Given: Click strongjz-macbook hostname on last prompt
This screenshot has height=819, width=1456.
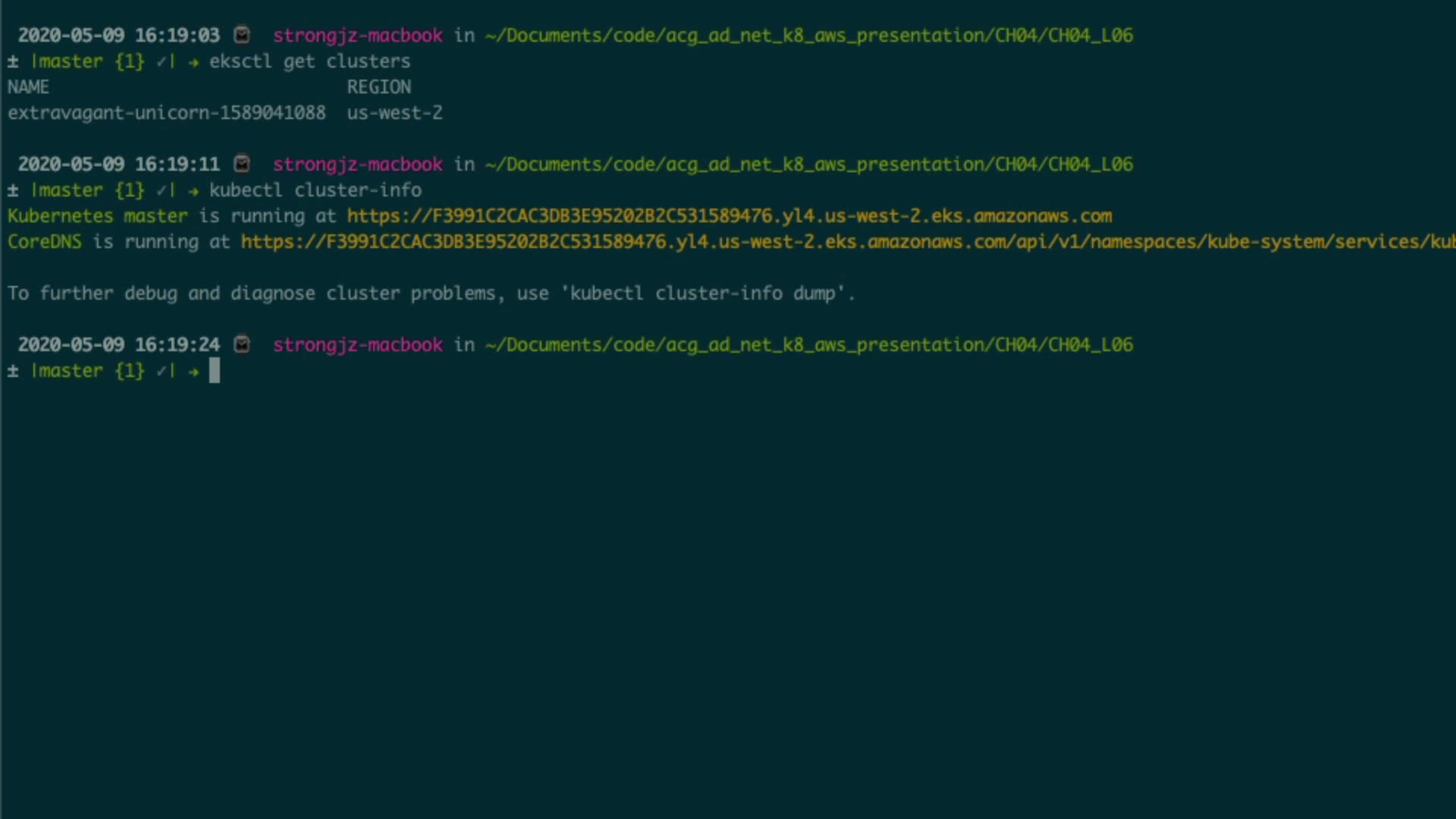Looking at the screenshot, I should click(x=357, y=345).
